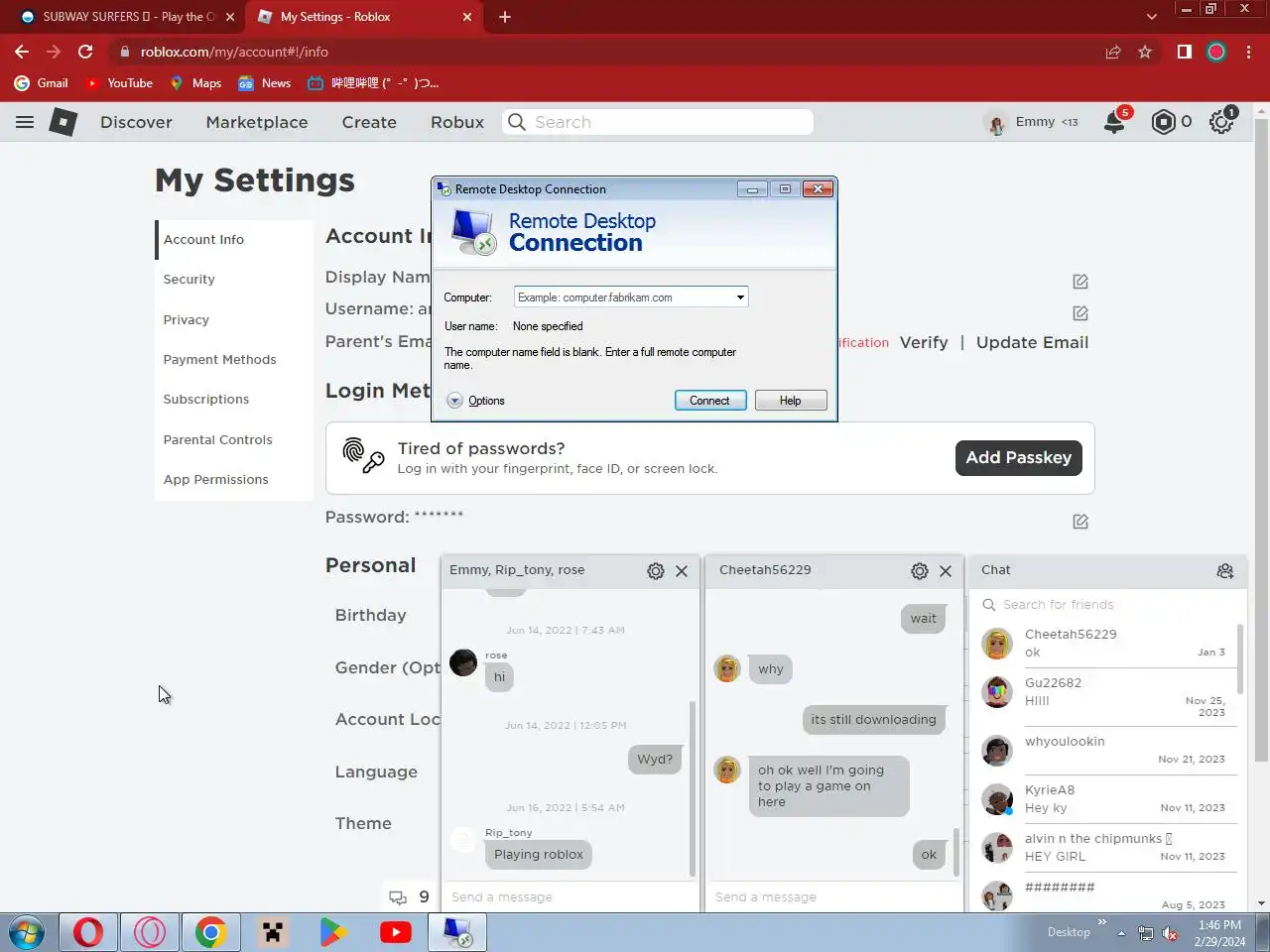Viewport: 1270px width, 952px height.
Task: Open Create in Roblox navigation
Action: pyautogui.click(x=369, y=122)
